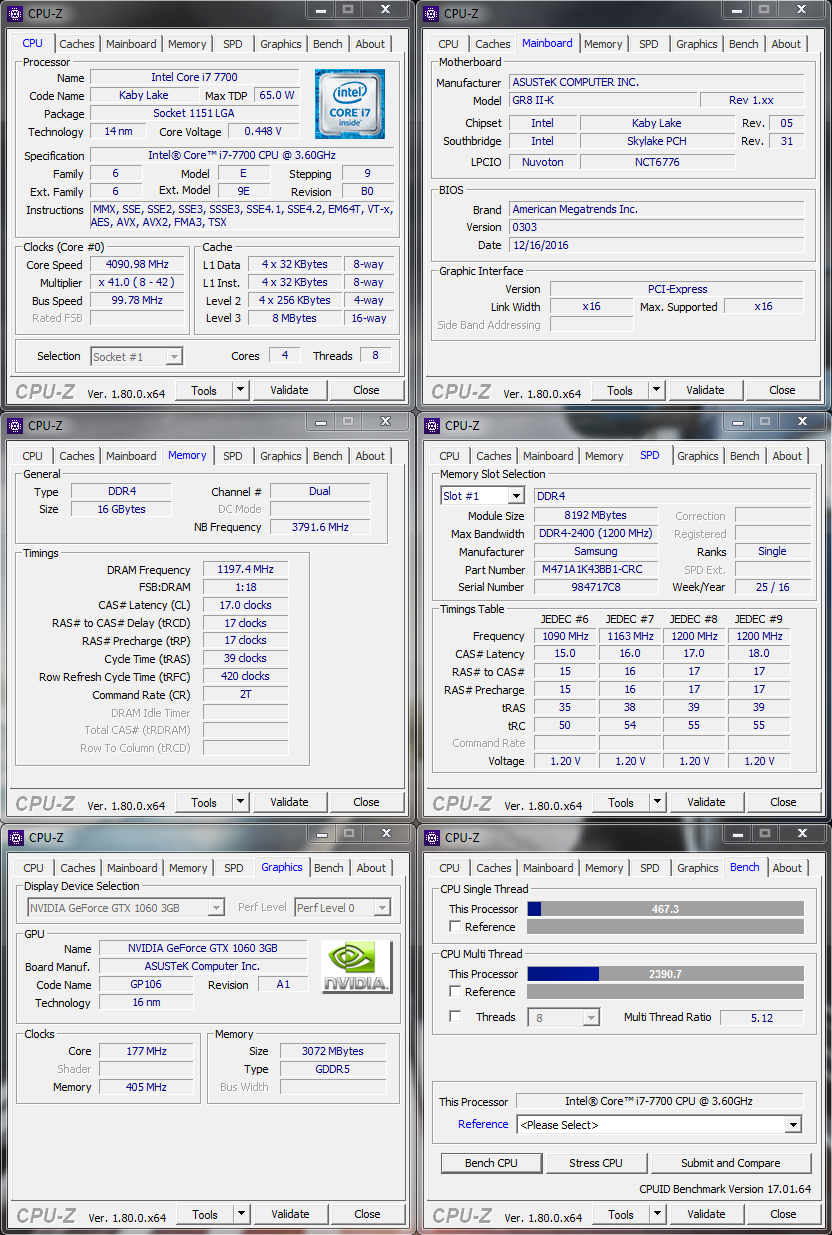Go to the About tab in the SPD window
The image size is (832, 1235).
[787, 456]
